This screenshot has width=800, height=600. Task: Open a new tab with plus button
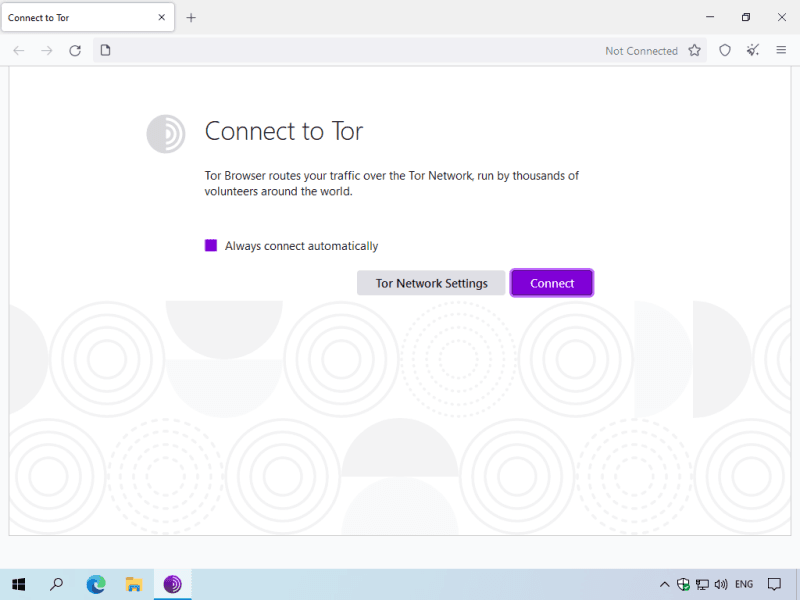click(x=191, y=18)
